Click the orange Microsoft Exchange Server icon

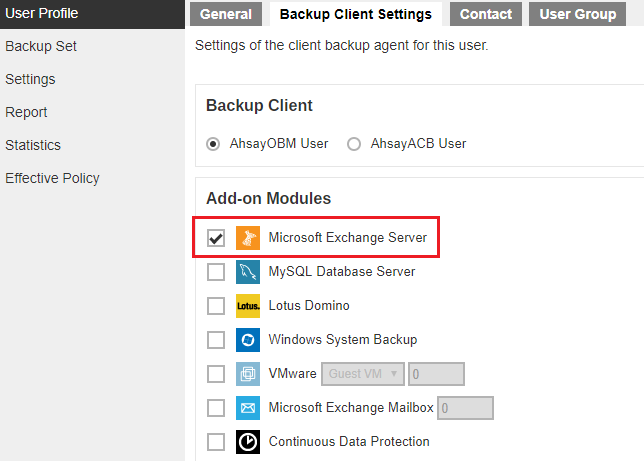tap(248, 237)
